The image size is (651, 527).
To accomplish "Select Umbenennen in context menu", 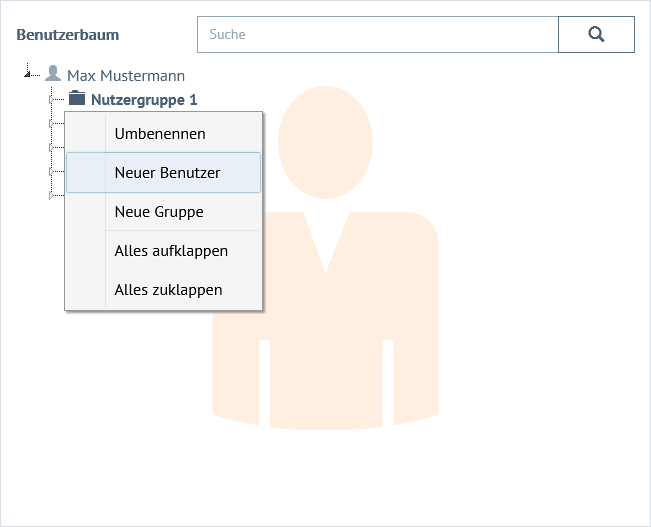I will 164,134.
